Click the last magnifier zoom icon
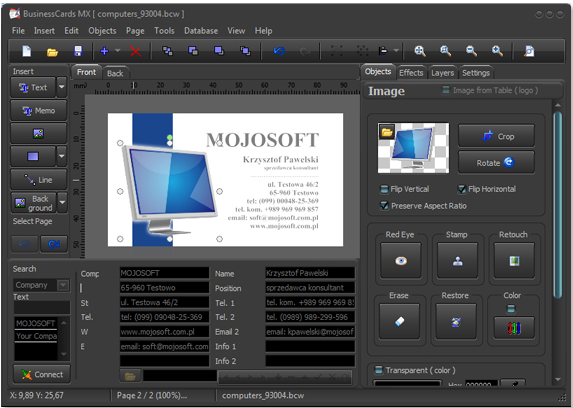 (x=497, y=51)
